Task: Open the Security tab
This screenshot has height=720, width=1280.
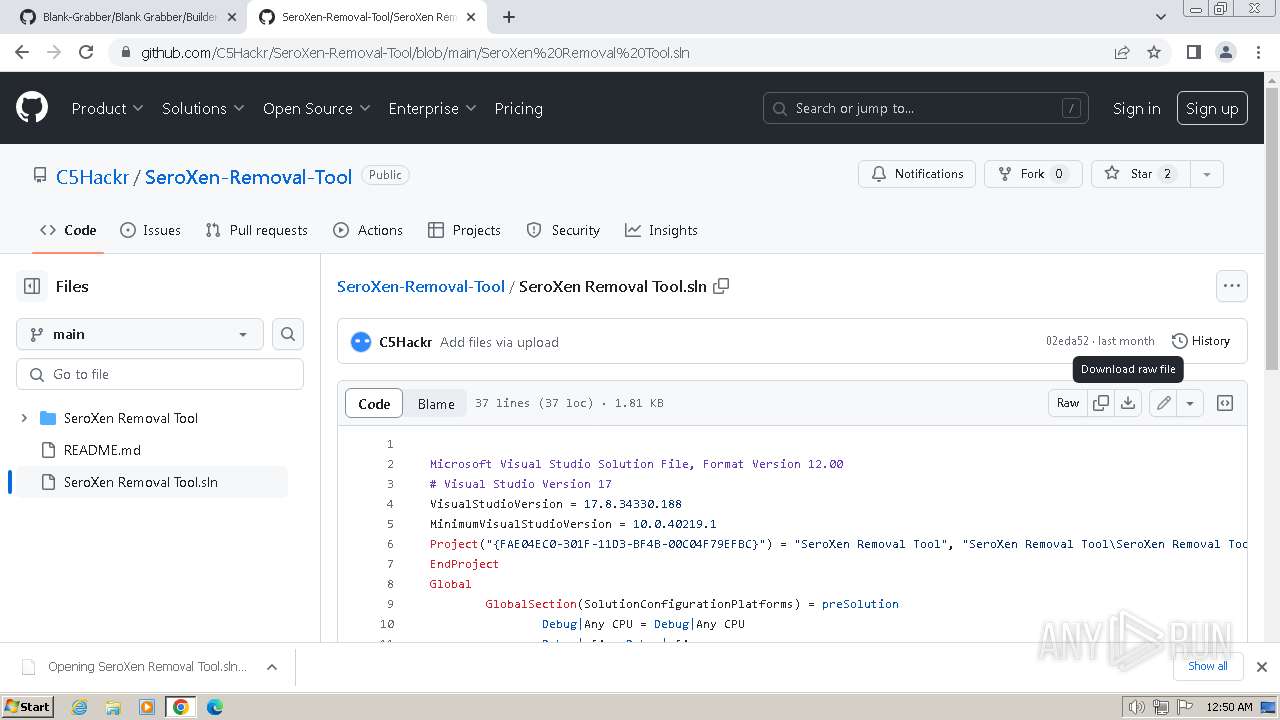Action: coord(563,230)
